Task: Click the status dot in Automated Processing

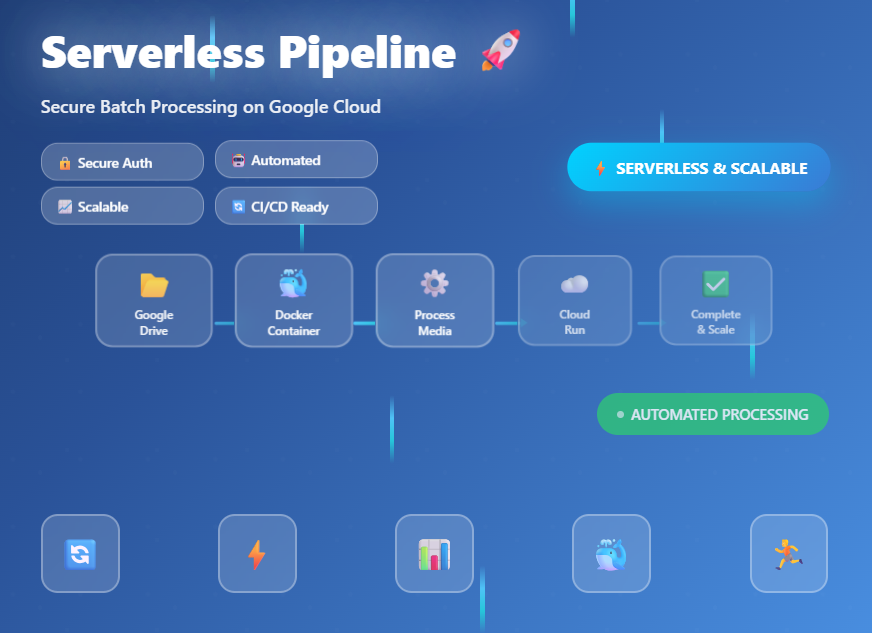Action: [621, 414]
